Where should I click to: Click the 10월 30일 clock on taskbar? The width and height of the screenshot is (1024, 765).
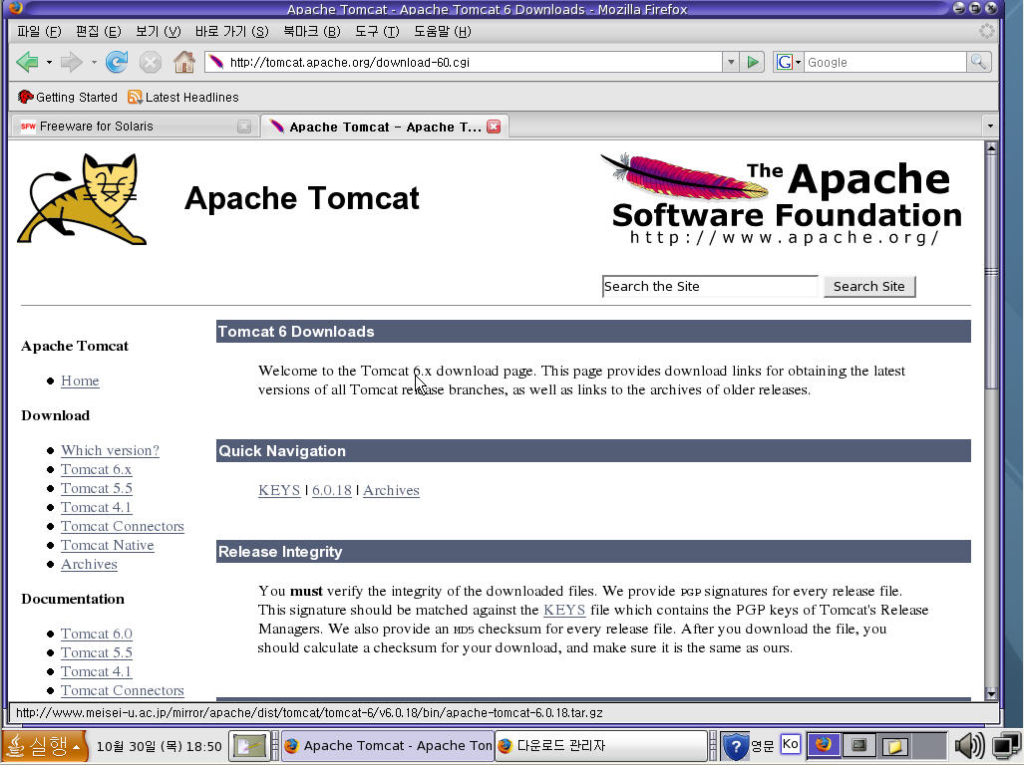159,746
